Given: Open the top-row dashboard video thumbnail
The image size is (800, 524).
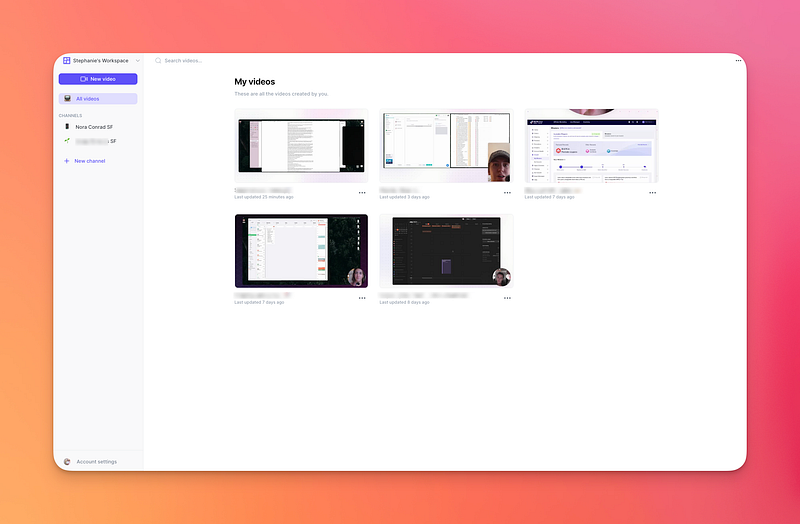Looking at the screenshot, I should tap(591, 146).
